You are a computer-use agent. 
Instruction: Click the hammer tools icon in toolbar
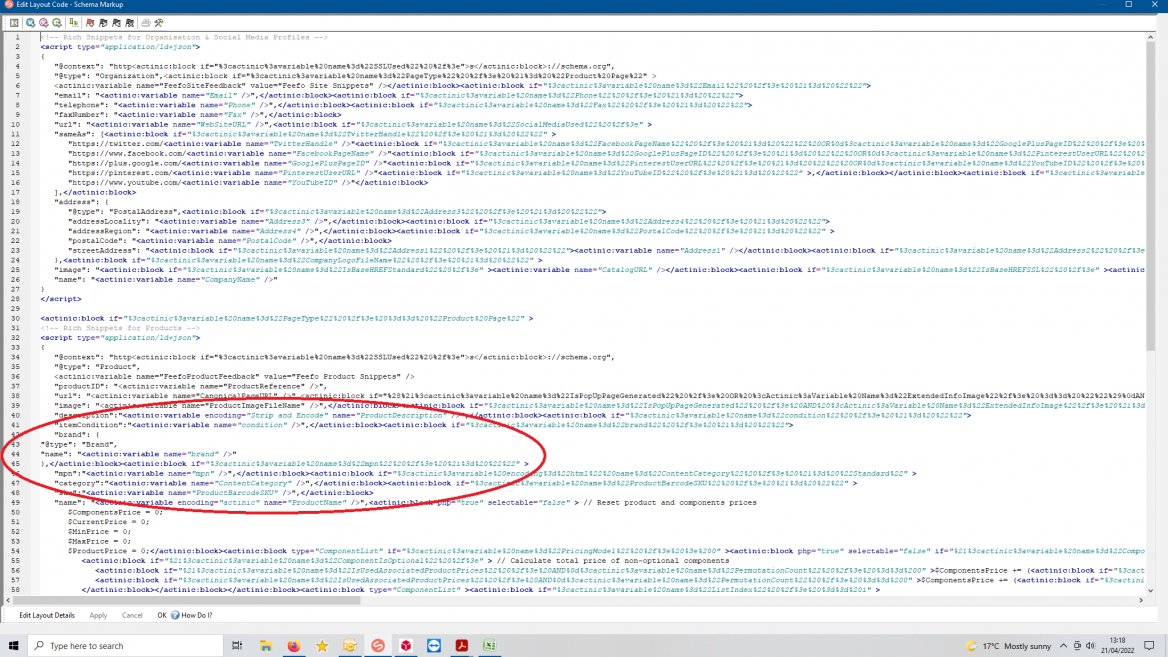pos(158,22)
